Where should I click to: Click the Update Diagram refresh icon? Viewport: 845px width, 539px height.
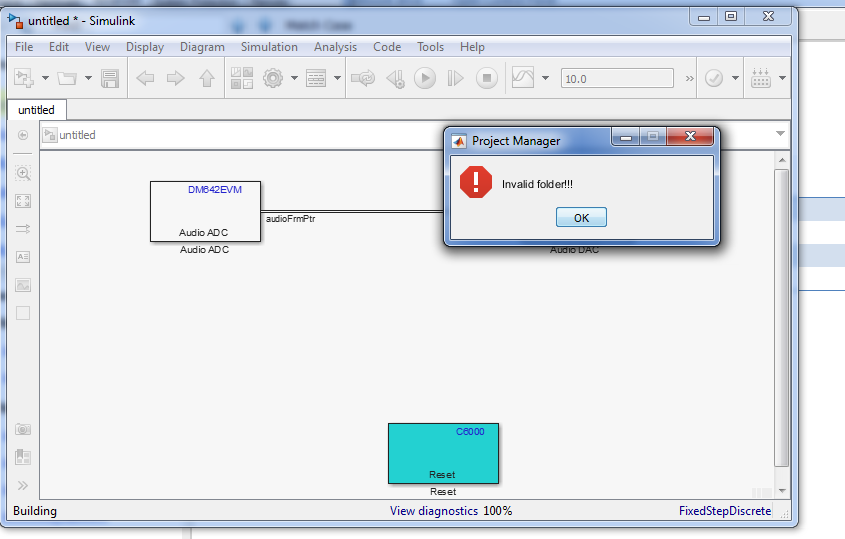(363, 79)
